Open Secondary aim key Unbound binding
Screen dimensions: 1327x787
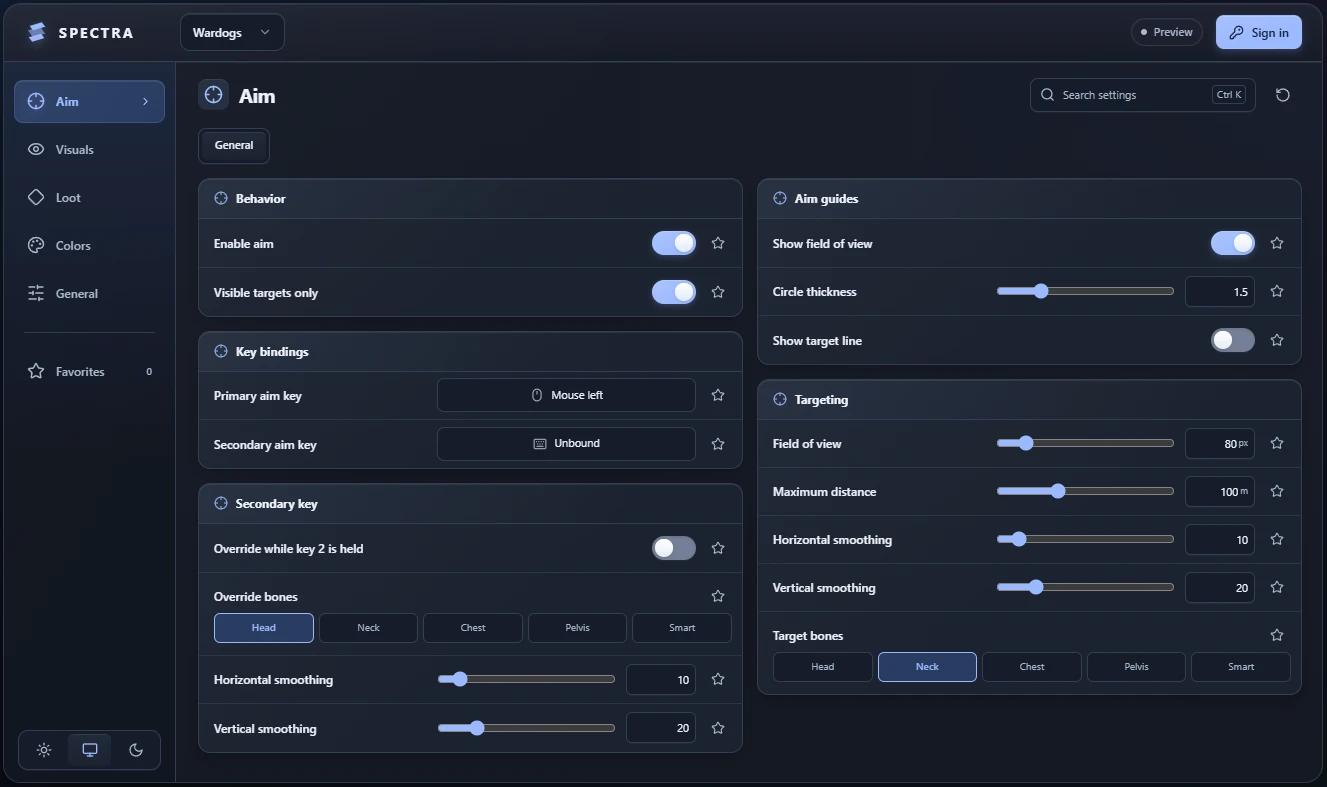click(x=566, y=444)
